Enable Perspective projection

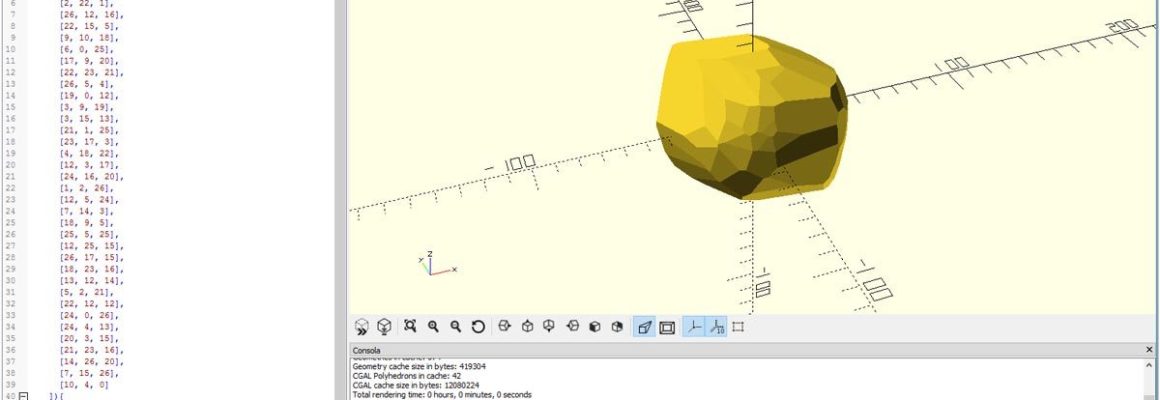(644, 327)
